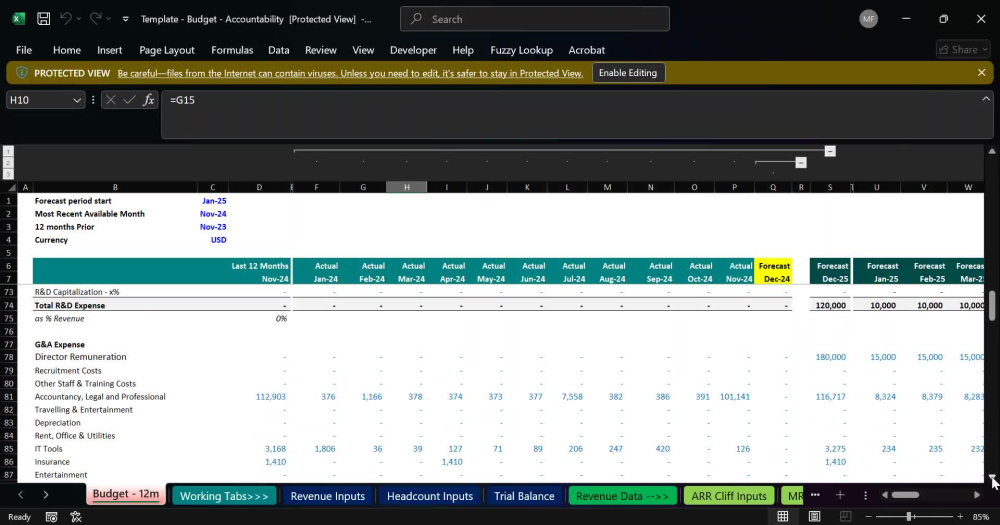Select the Budget - 12m sheet tab

(x=126, y=494)
